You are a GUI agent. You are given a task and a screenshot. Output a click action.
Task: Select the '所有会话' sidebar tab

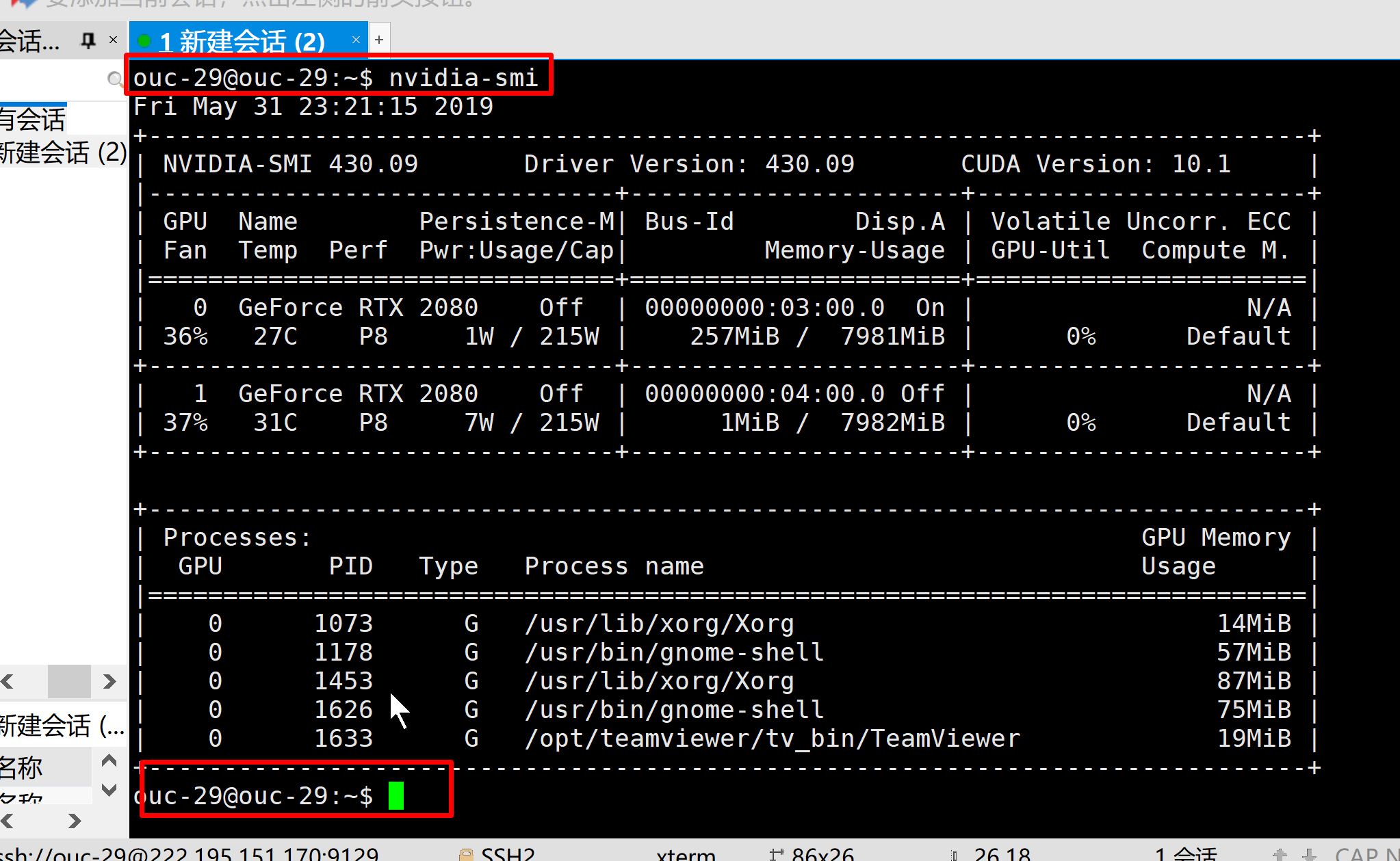click(x=33, y=120)
